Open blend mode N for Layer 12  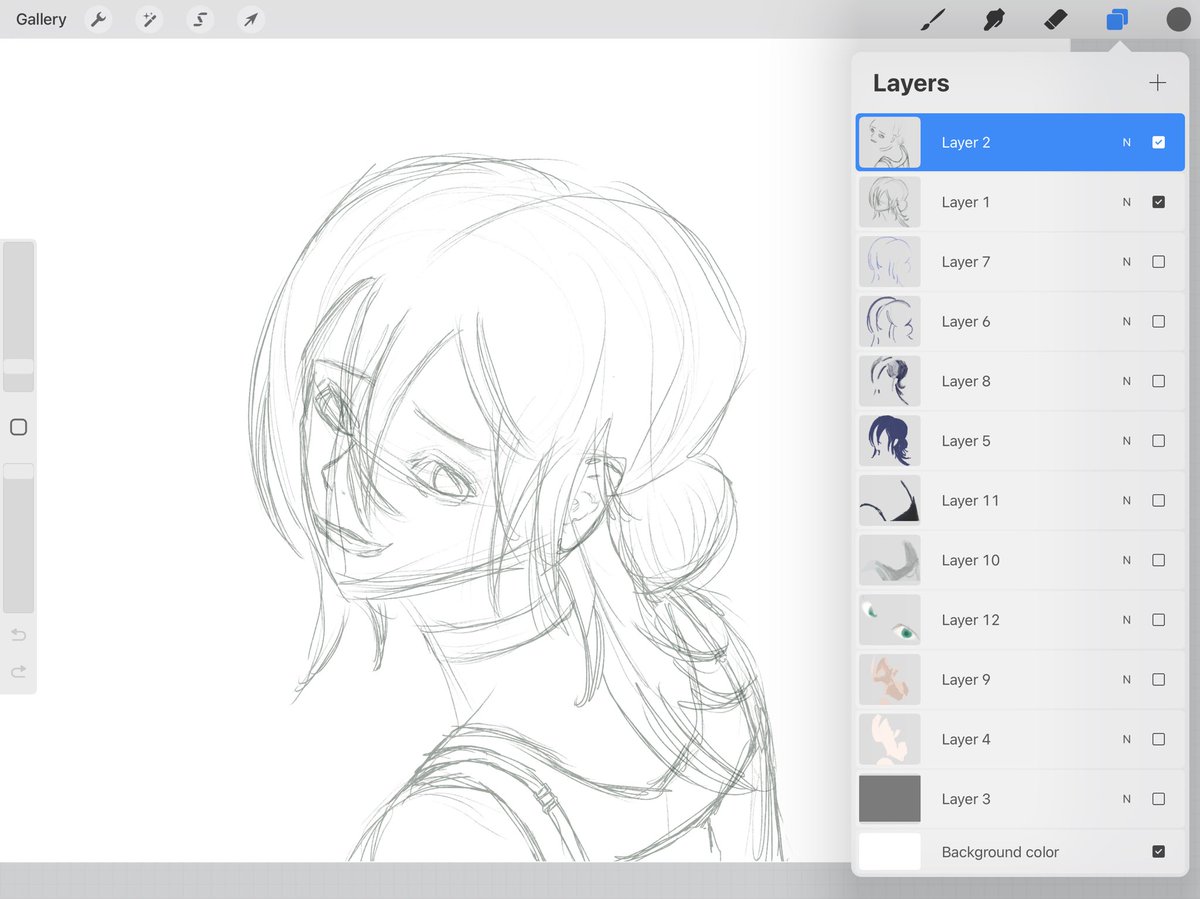point(1127,620)
